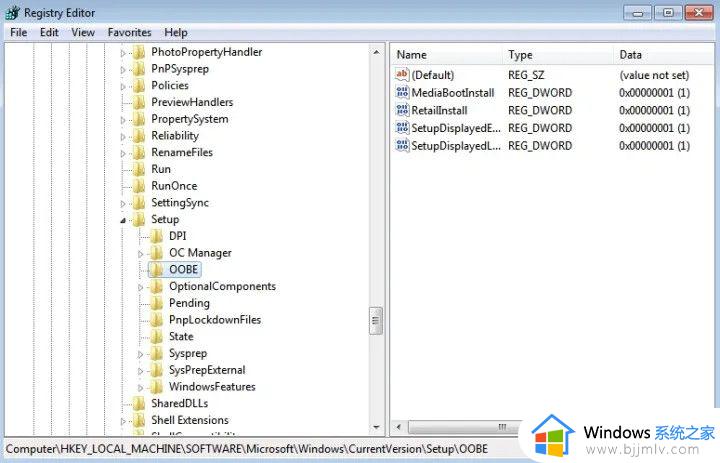Click the SetupDisplayedE... DWORD value icon

(402, 128)
